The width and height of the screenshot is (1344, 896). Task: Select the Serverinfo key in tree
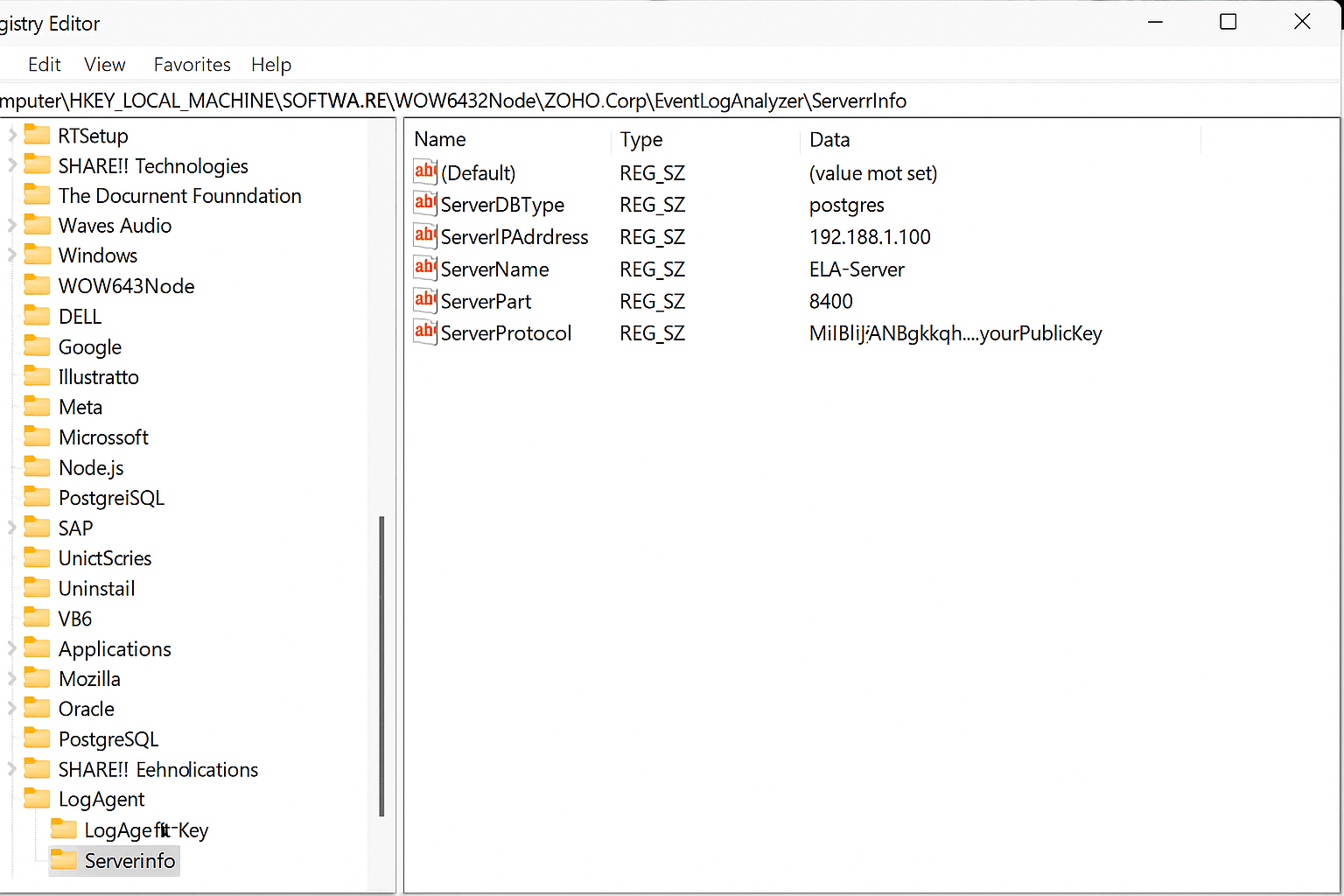pos(129,861)
